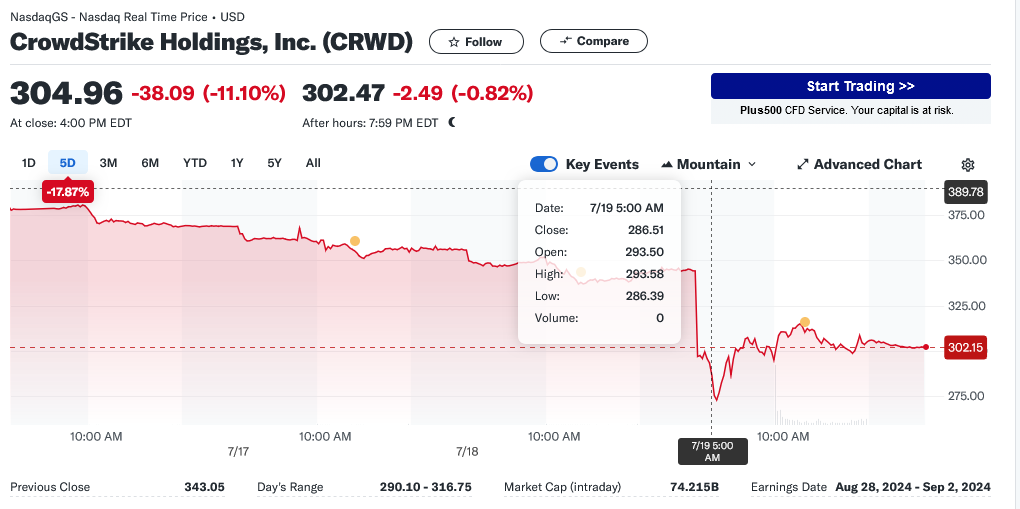This screenshot has height=509, width=1020.
Task: Click the first orange key event dot
Action: [354, 241]
